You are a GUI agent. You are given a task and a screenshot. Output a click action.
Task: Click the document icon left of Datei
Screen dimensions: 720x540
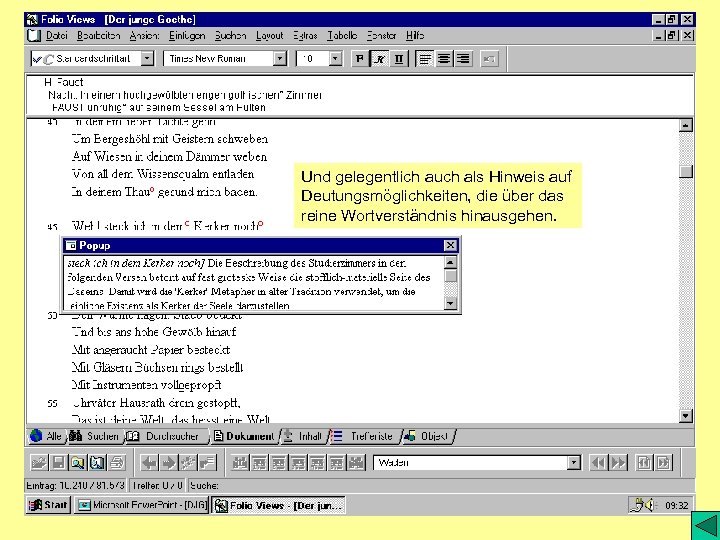pos(34,35)
